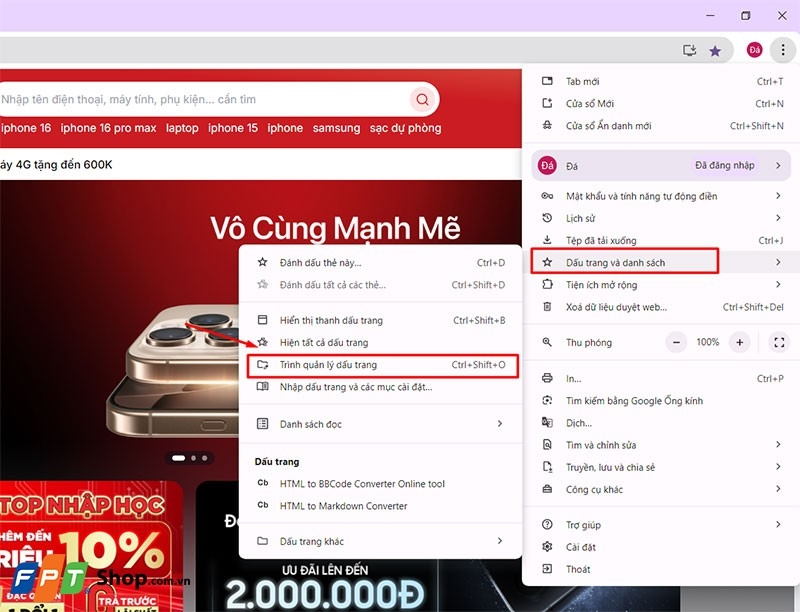Open bookmark HTML to BBCode Converter Online tool
The image size is (800, 612).
[x=381, y=483]
